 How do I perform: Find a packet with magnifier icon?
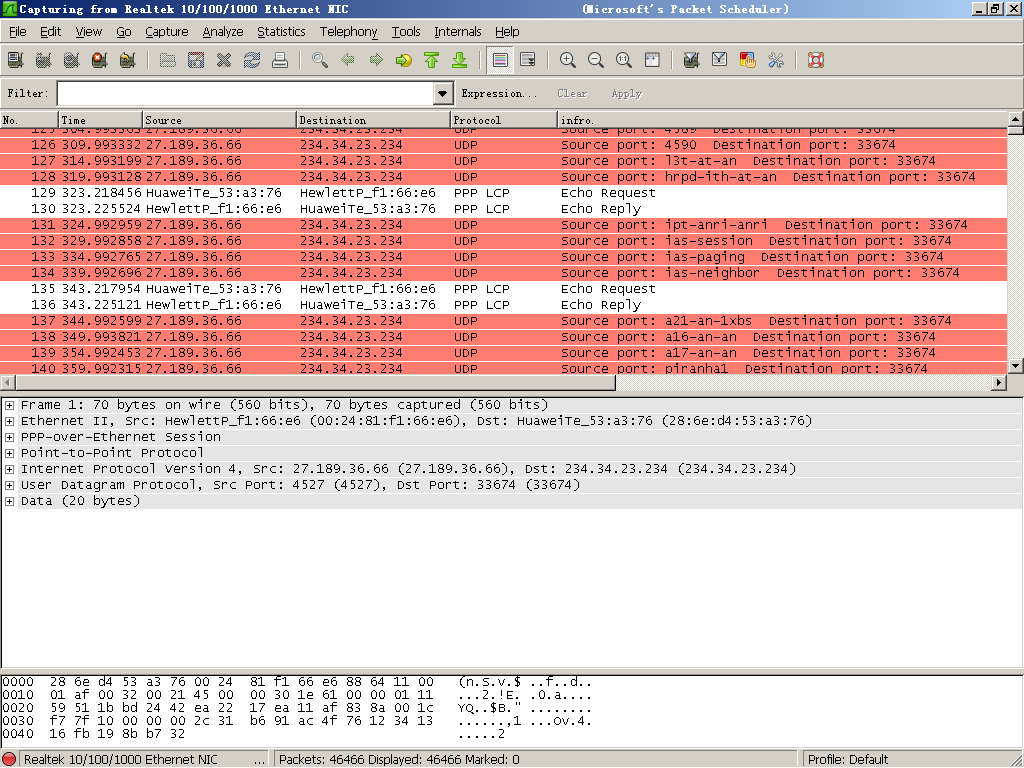click(320, 60)
